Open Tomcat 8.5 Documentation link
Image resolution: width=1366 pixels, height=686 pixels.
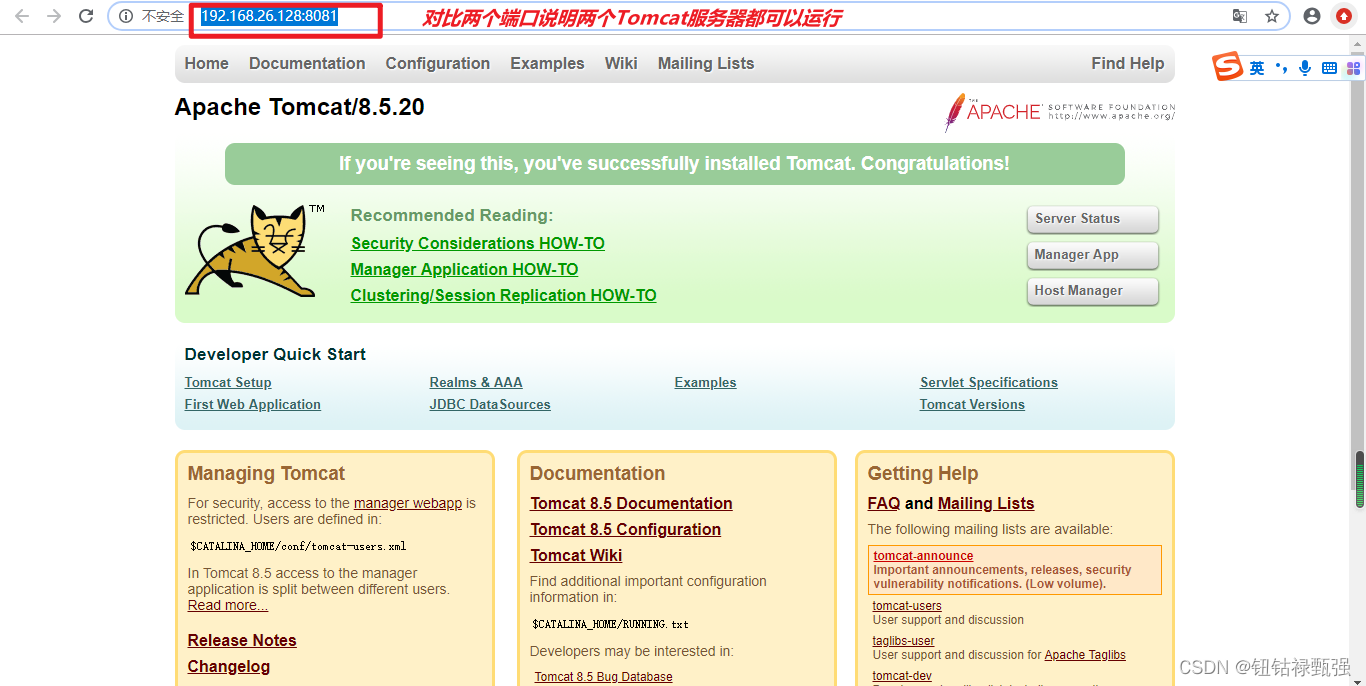(x=631, y=503)
